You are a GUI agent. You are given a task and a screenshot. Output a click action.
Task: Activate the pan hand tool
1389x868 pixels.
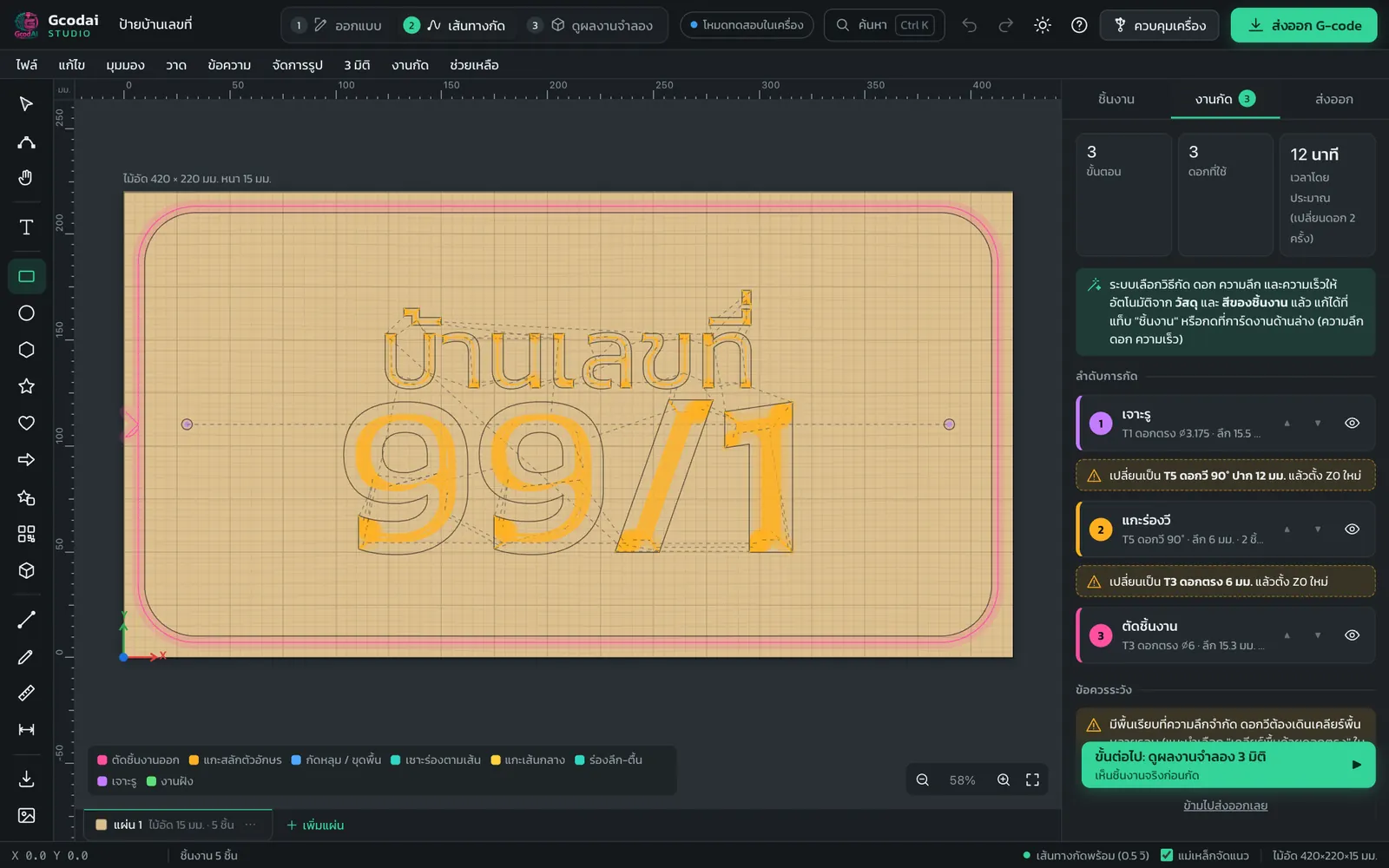pyautogui.click(x=26, y=178)
